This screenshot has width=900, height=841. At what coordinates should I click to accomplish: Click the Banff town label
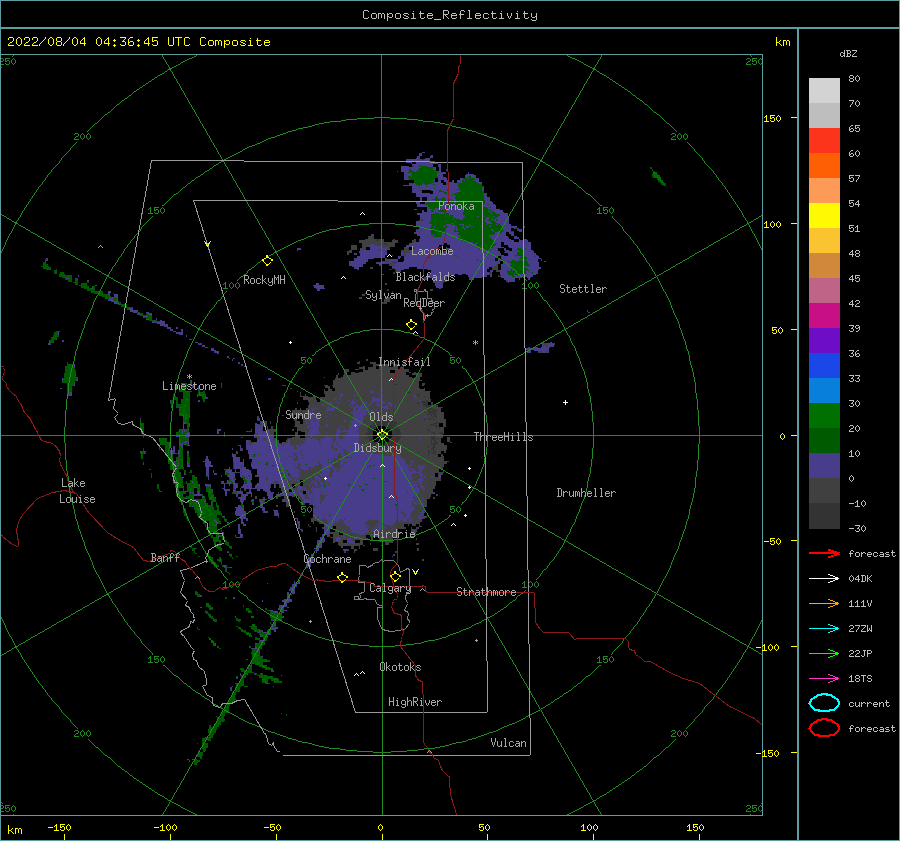tap(165, 557)
